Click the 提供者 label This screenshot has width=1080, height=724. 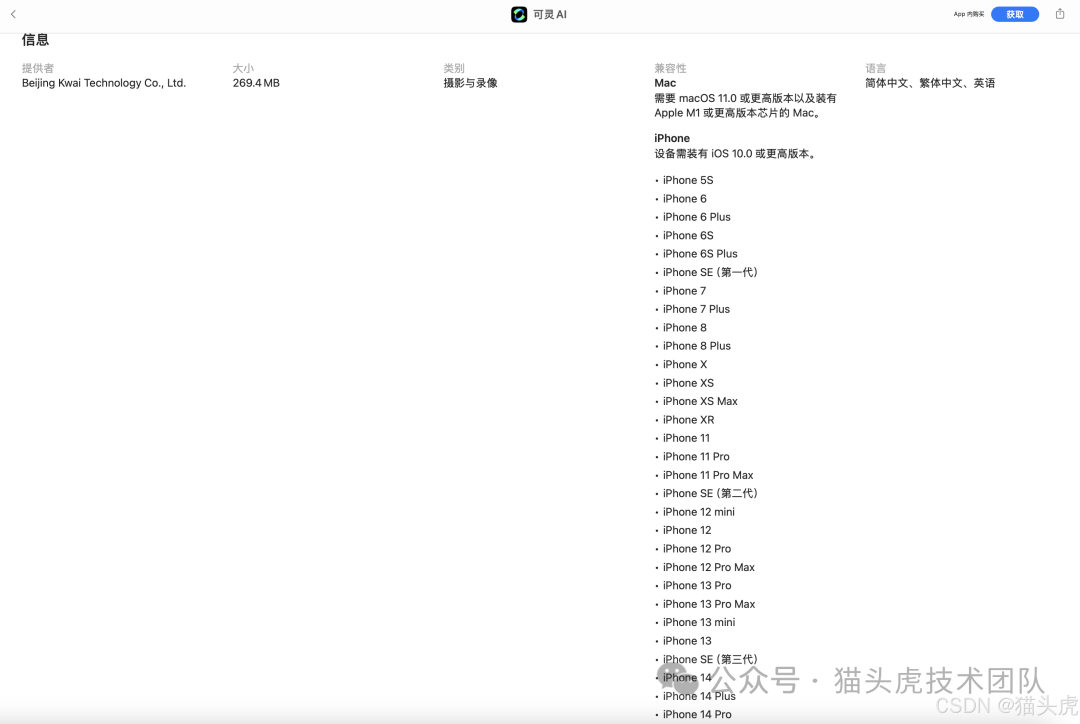(x=38, y=68)
